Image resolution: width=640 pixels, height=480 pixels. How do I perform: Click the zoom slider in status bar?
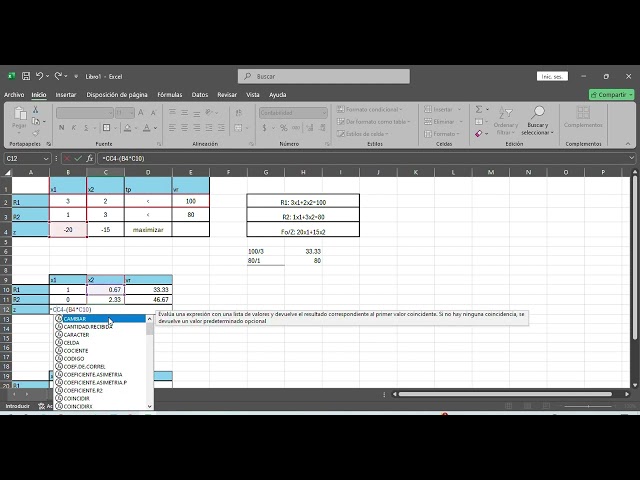588,406
